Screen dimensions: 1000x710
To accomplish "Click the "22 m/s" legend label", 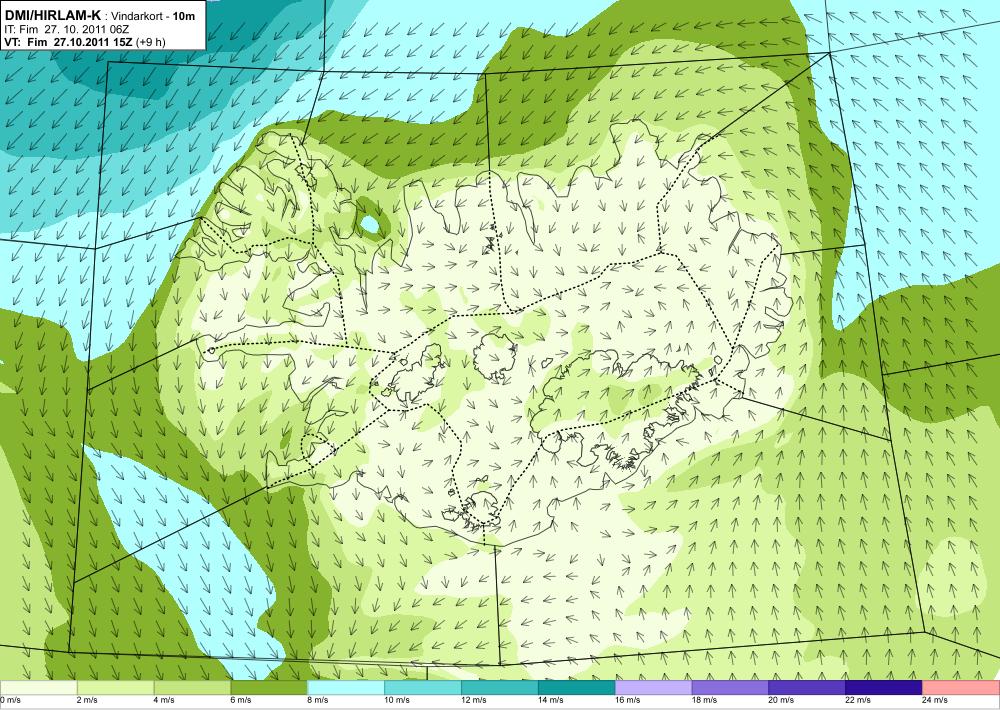I will pyautogui.click(x=858, y=700).
